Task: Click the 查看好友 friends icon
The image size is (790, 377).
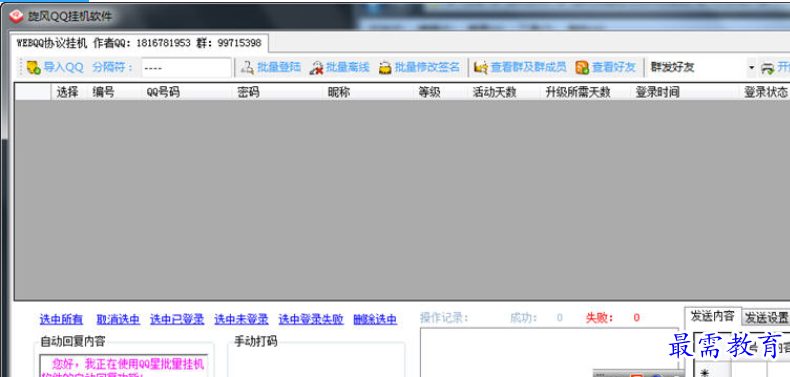Action: click(x=582, y=68)
